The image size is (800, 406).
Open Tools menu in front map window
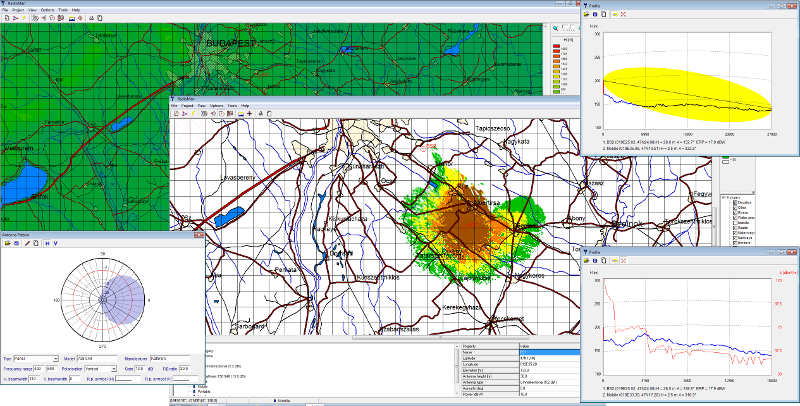[x=232, y=105]
